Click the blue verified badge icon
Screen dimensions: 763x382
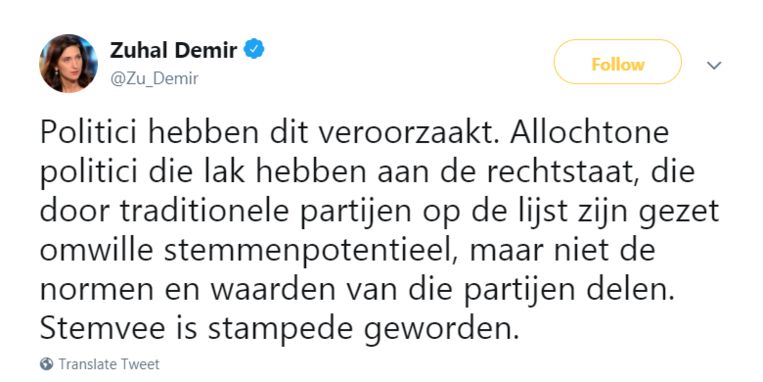(x=254, y=50)
